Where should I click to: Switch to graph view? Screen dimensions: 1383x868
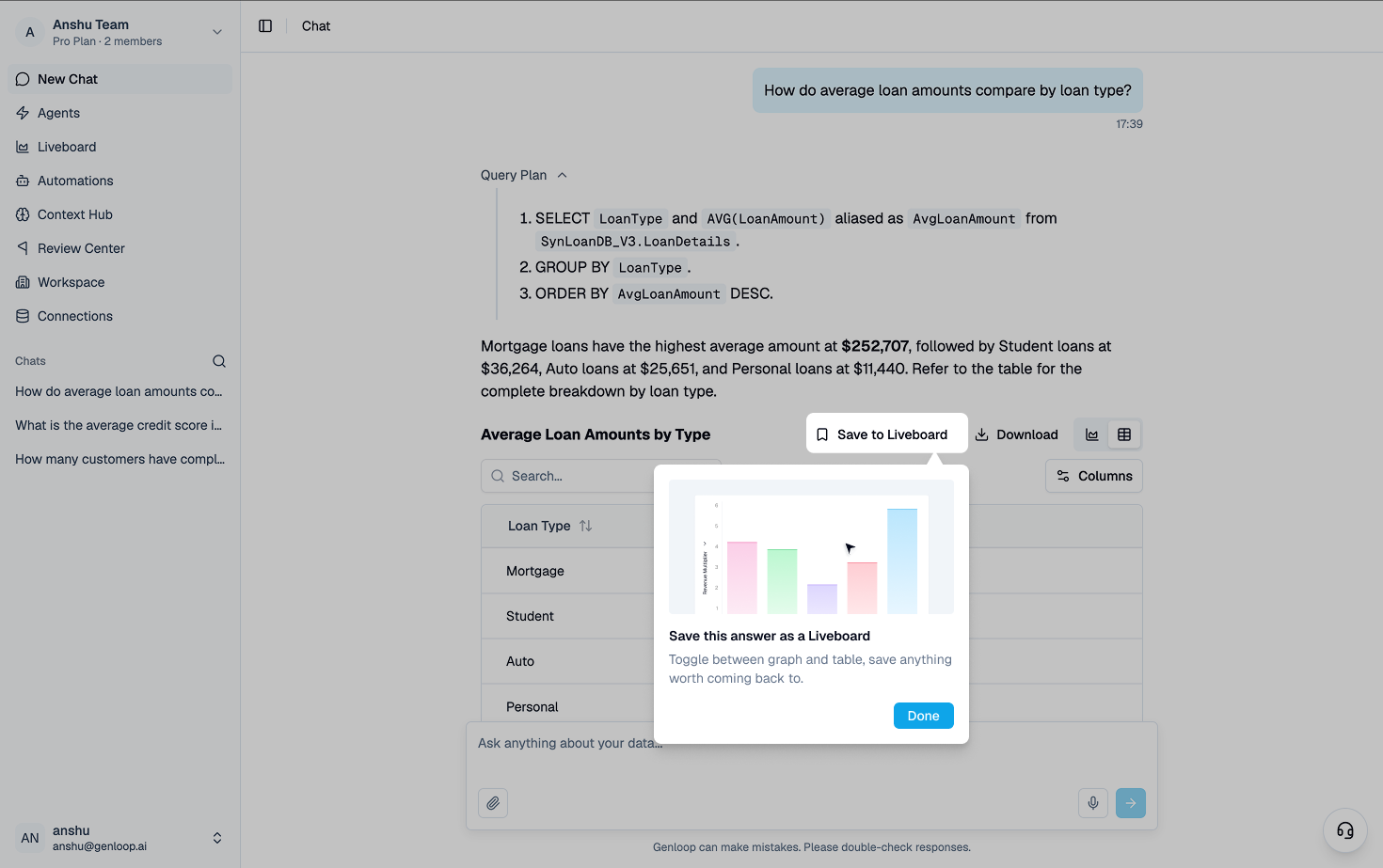[1092, 434]
